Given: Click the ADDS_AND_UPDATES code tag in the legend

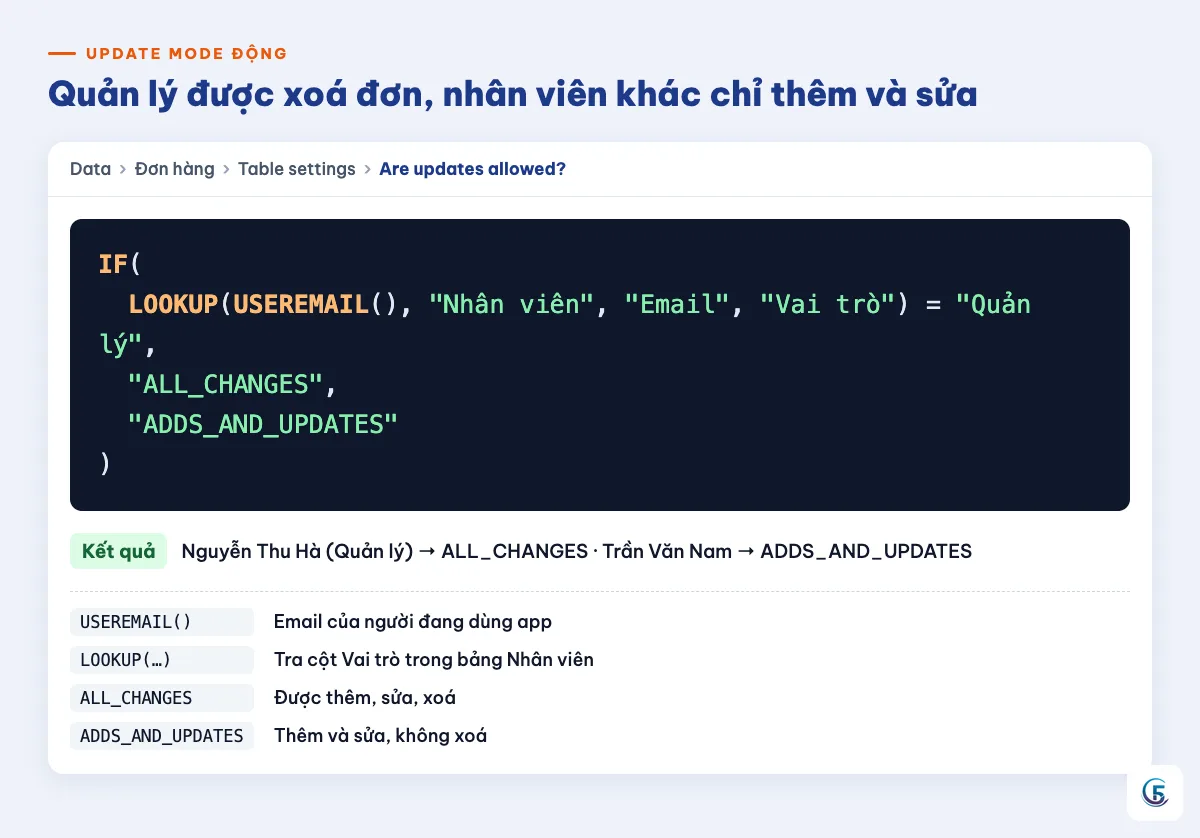Looking at the screenshot, I should [x=162, y=736].
